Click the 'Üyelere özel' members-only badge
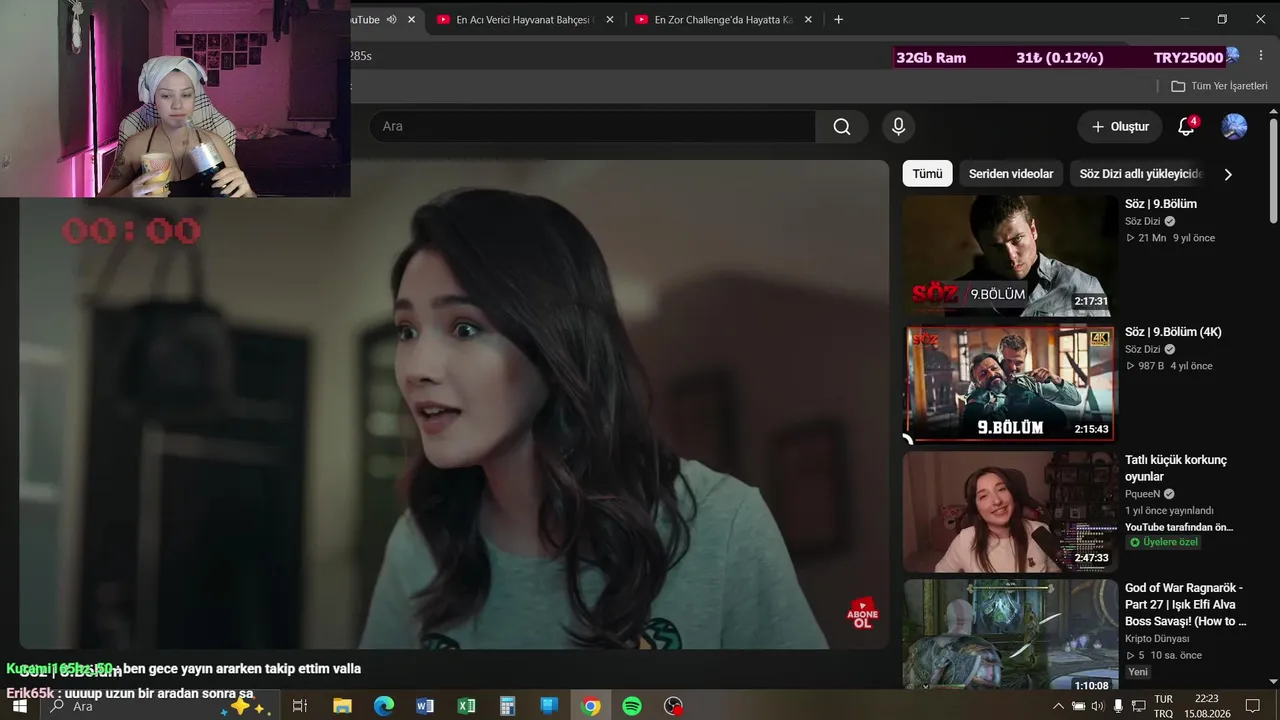 click(x=1163, y=542)
